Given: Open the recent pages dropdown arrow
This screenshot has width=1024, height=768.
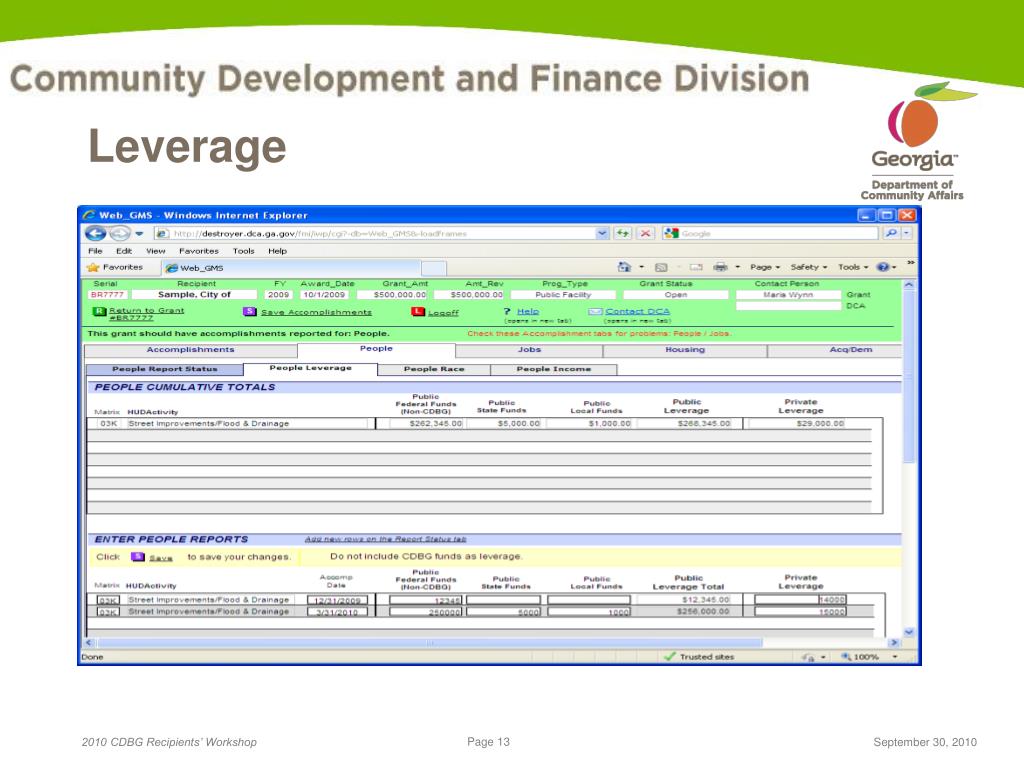Looking at the screenshot, I should point(139,234).
